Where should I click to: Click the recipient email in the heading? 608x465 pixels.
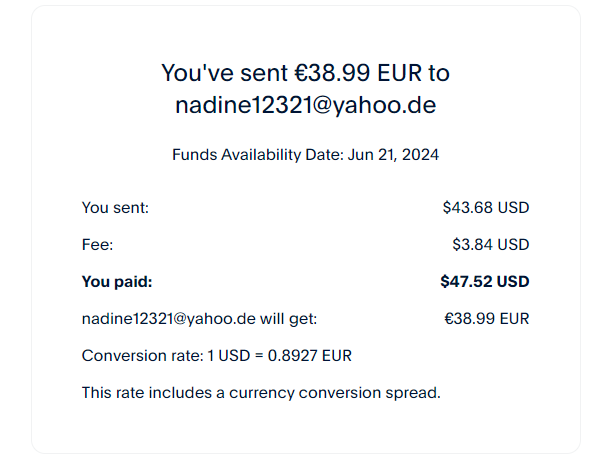[305, 105]
